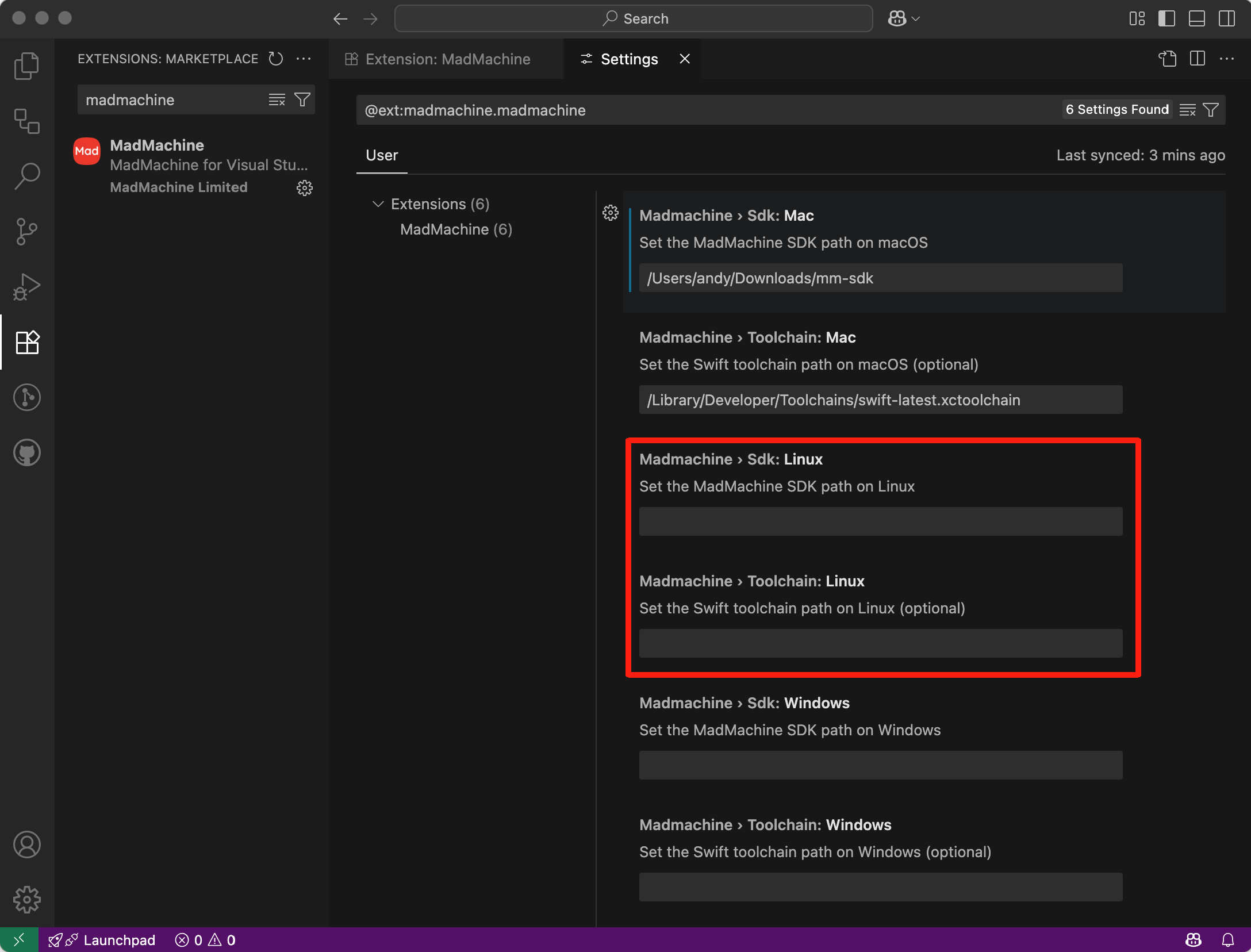Select the Extensions view icon
This screenshot has height=952, width=1251.
click(27, 342)
